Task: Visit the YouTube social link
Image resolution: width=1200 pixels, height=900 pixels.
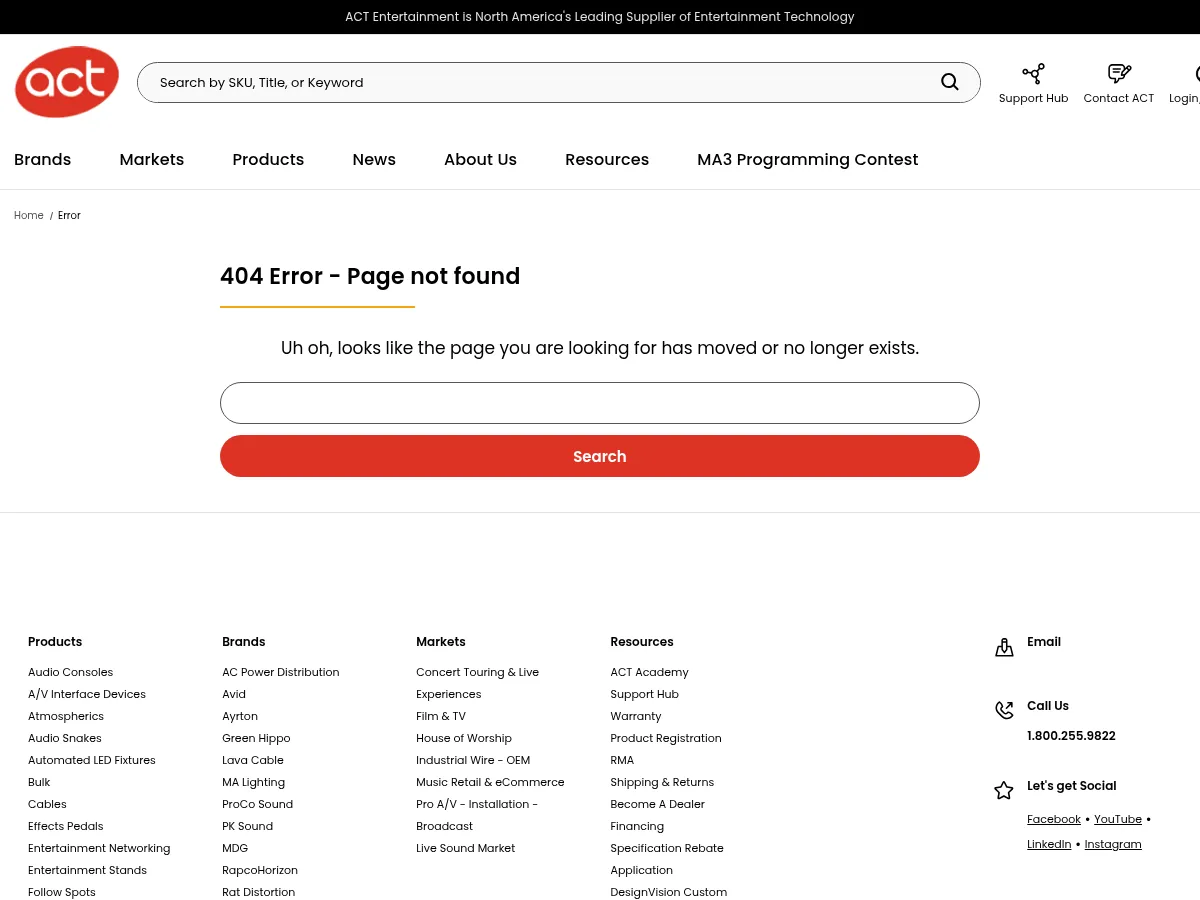Action: pyautogui.click(x=1117, y=819)
